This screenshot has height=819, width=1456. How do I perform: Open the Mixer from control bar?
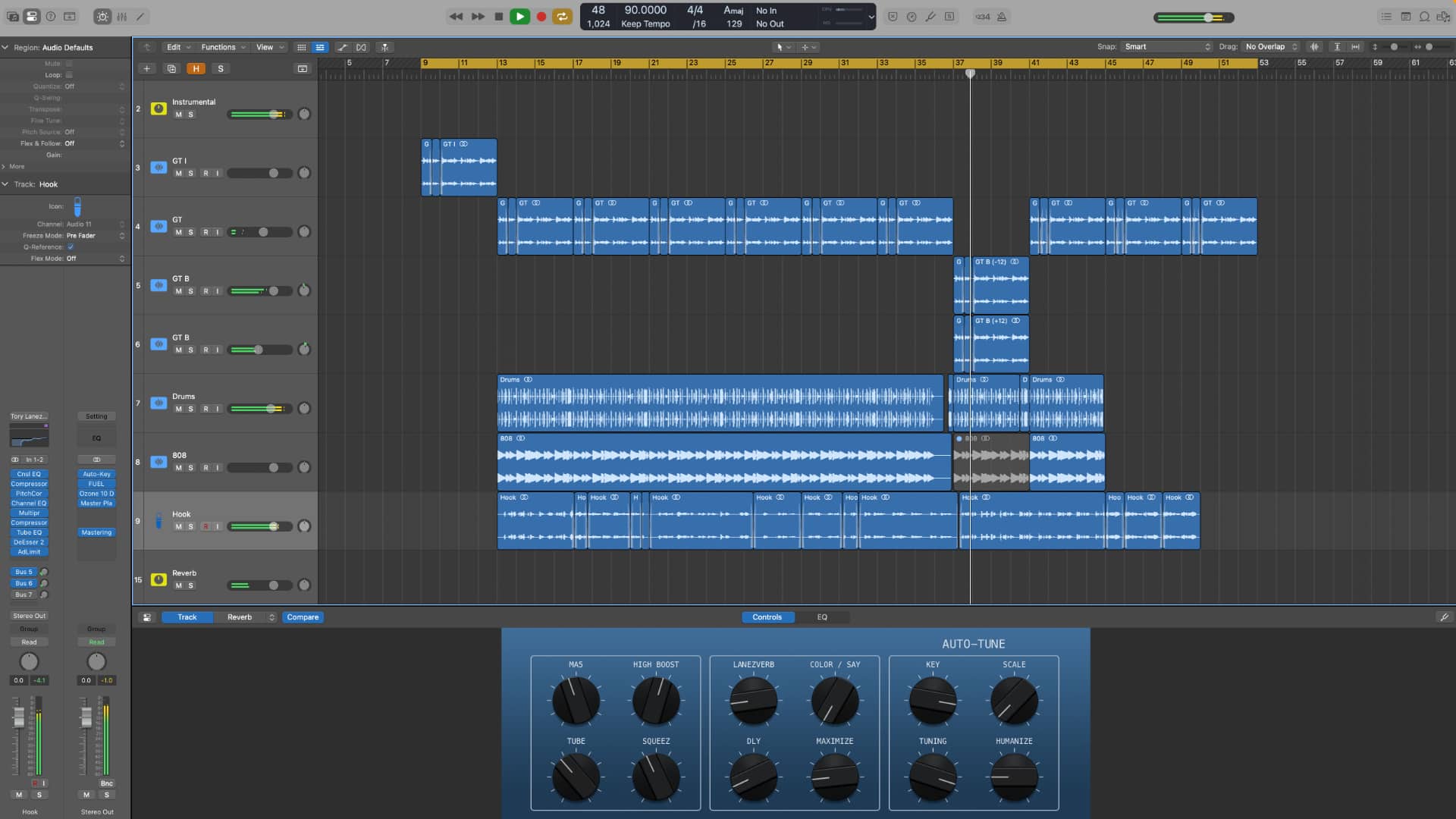(121, 16)
